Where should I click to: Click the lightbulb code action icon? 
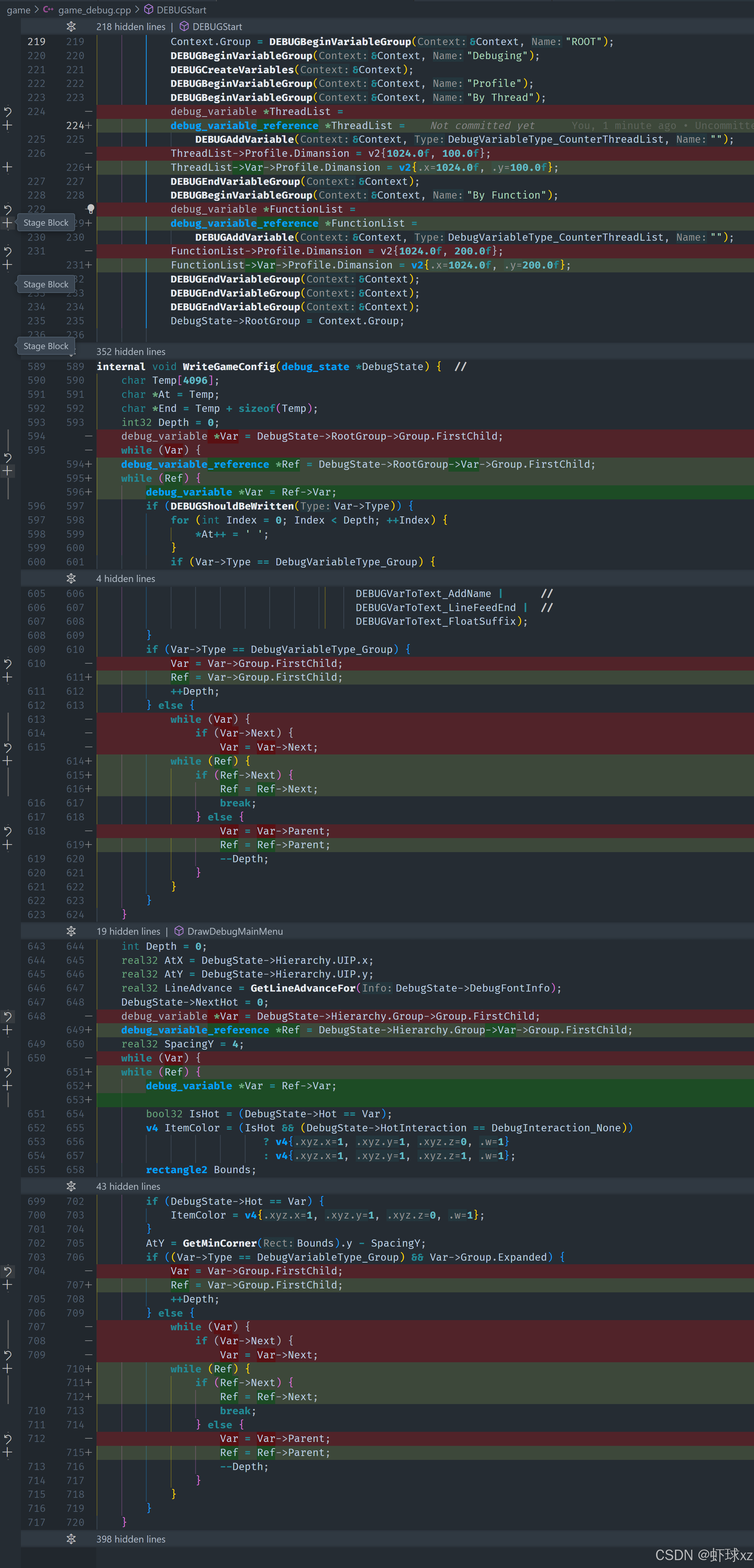click(91, 209)
